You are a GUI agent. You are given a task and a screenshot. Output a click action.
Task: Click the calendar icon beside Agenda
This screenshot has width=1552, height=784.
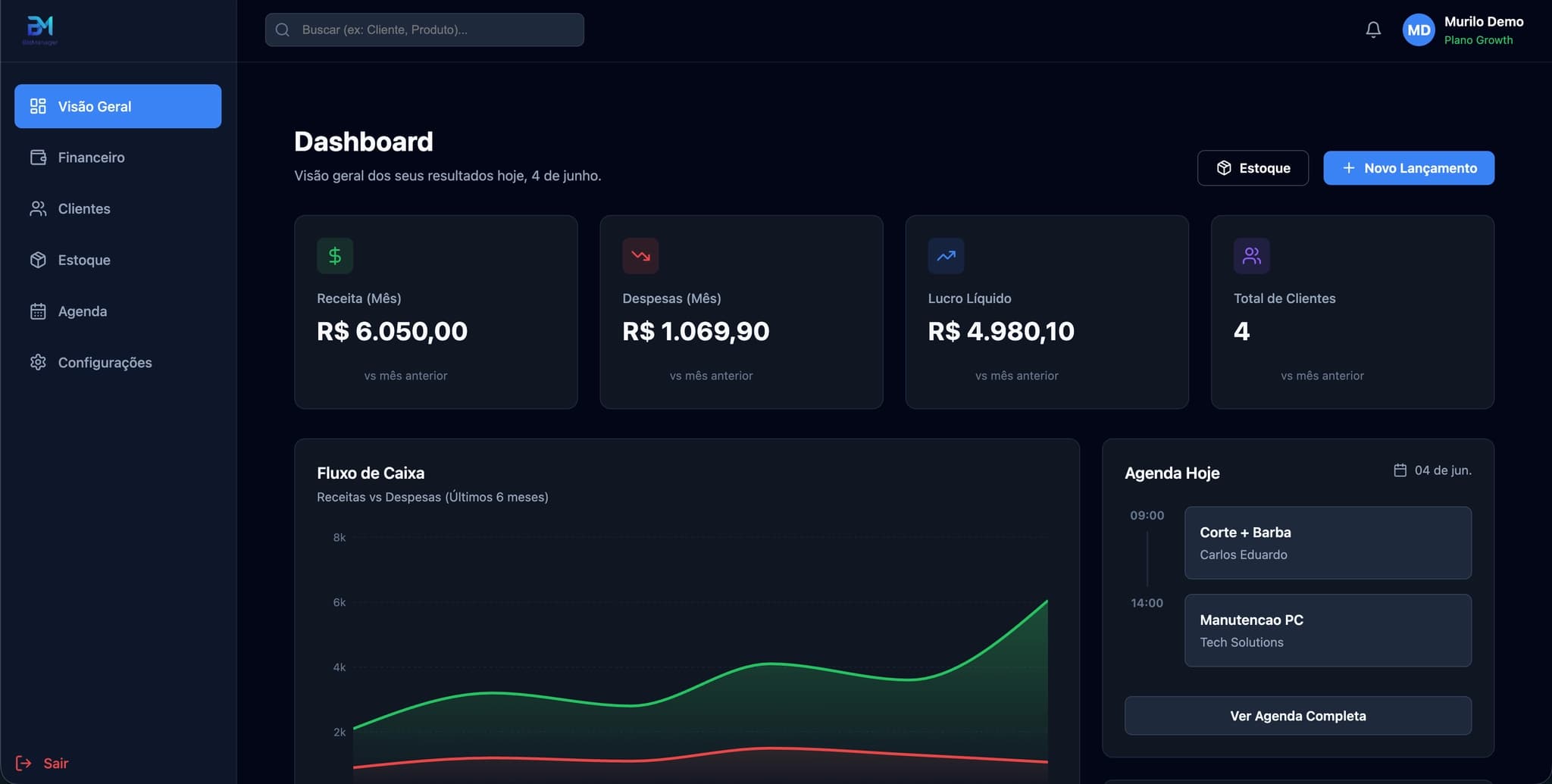[x=38, y=311]
